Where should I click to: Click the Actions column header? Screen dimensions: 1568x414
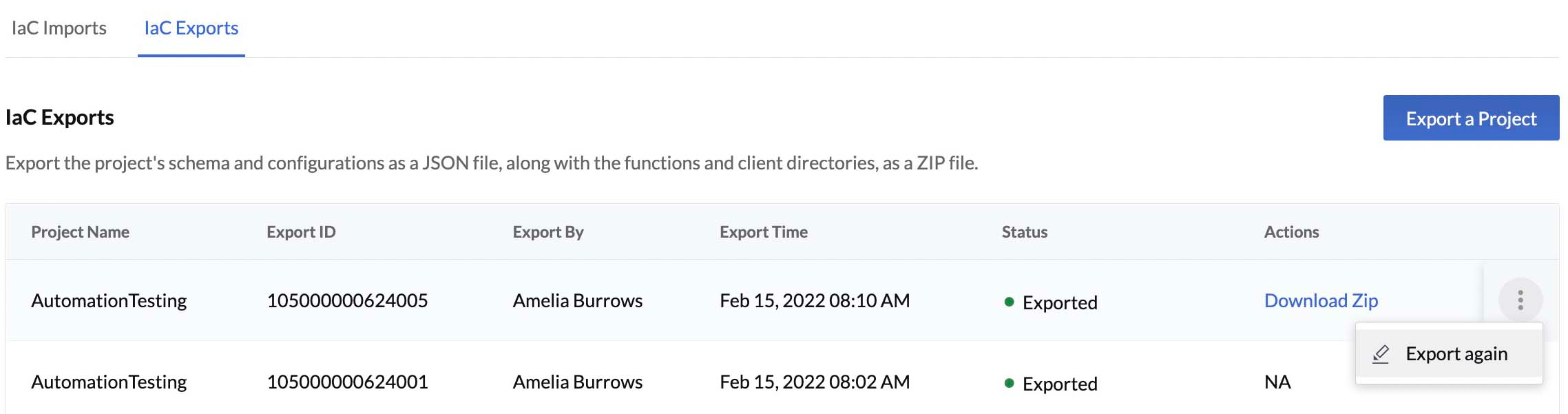[1291, 232]
